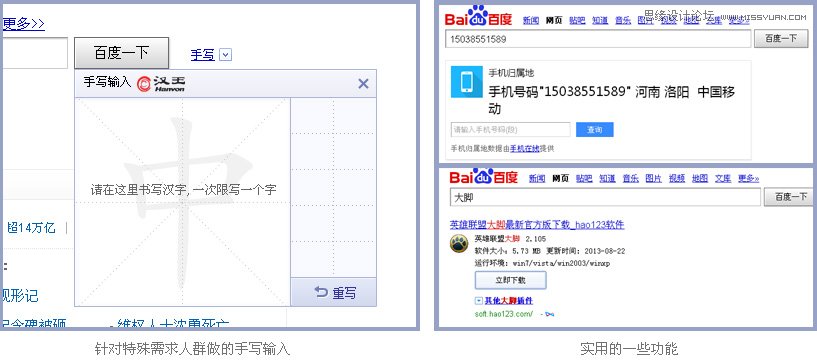Open the dropdown arrow beside 手写
The height and width of the screenshot is (361, 817).
(x=226, y=55)
